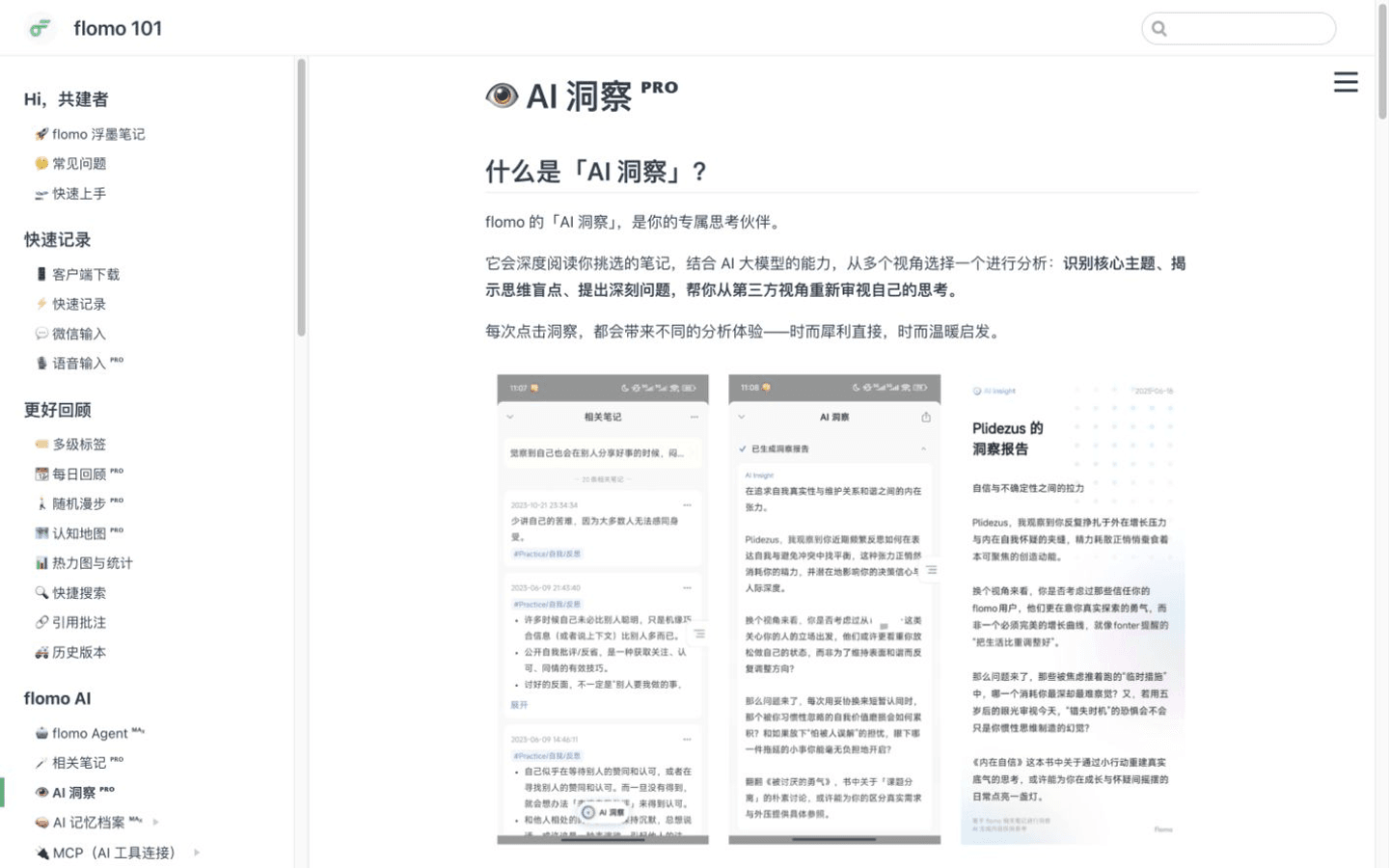This screenshot has width=1389, height=868.
Task: Click the lightning icon beside 快速记录 item
Action: click(x=41, y=304)
